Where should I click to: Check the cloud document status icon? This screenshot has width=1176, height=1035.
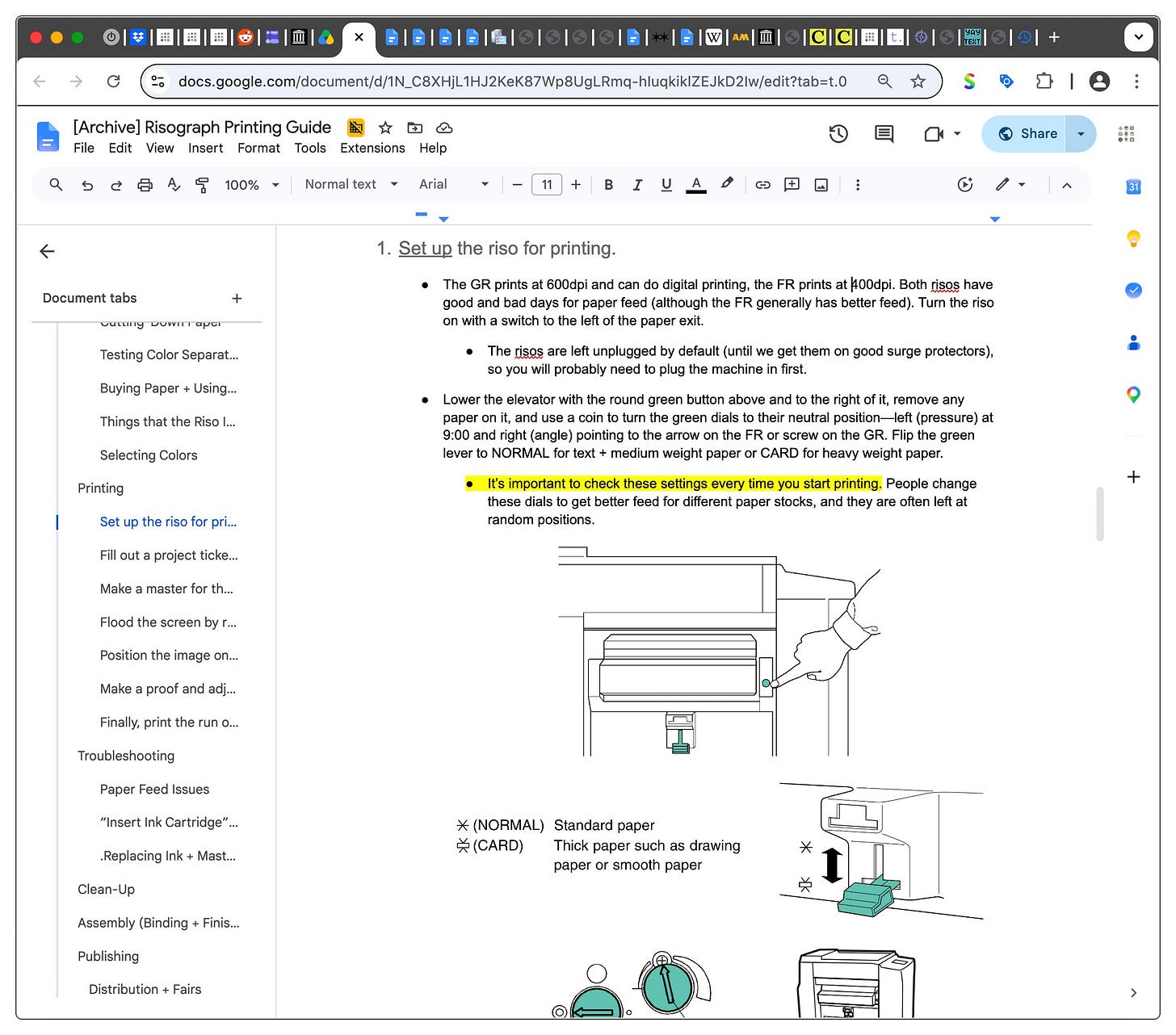point(444,128)
